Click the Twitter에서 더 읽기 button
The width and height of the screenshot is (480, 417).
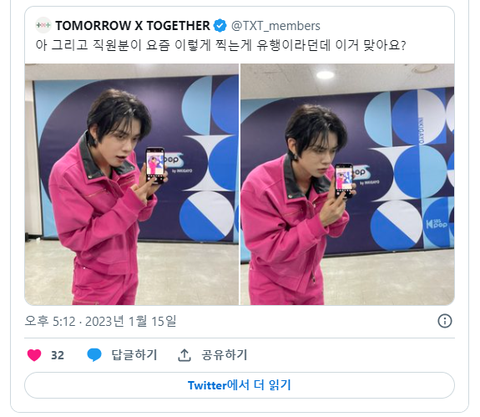coord(239,385)
